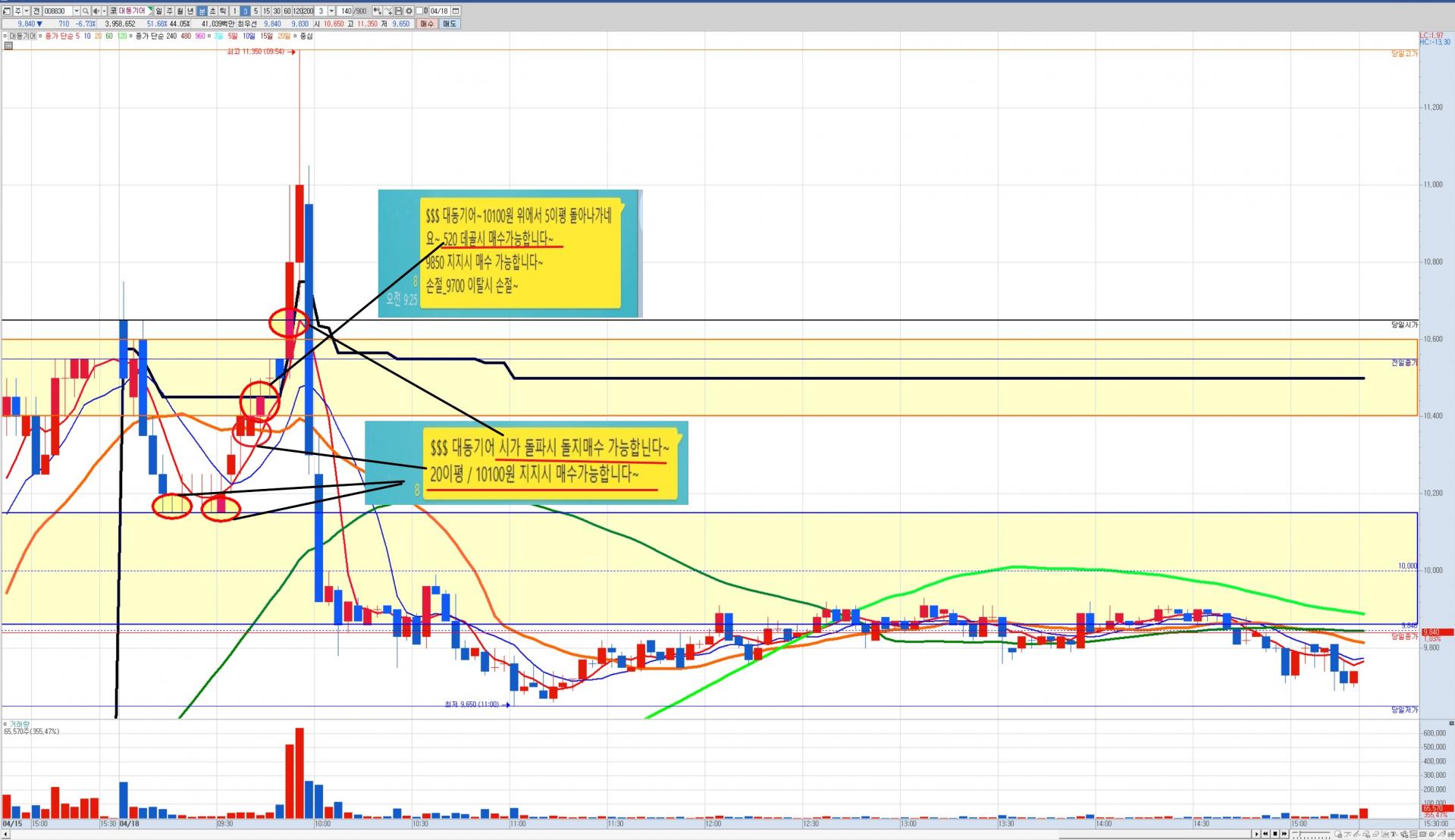Screen dimensions: 1455x840
Task: Fast-forward the chart replay
Action: click(1284, 834)
